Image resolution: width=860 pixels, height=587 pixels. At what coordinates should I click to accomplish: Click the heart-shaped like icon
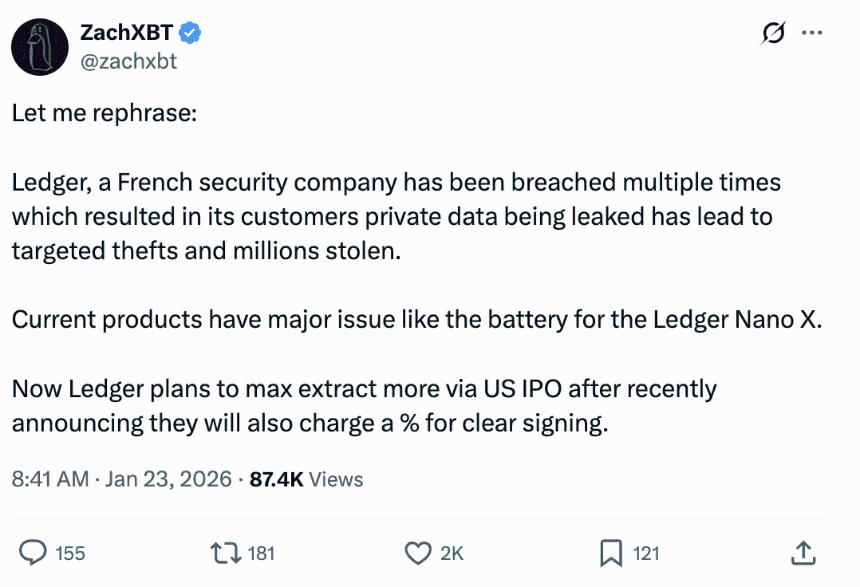tap(420, 550)
